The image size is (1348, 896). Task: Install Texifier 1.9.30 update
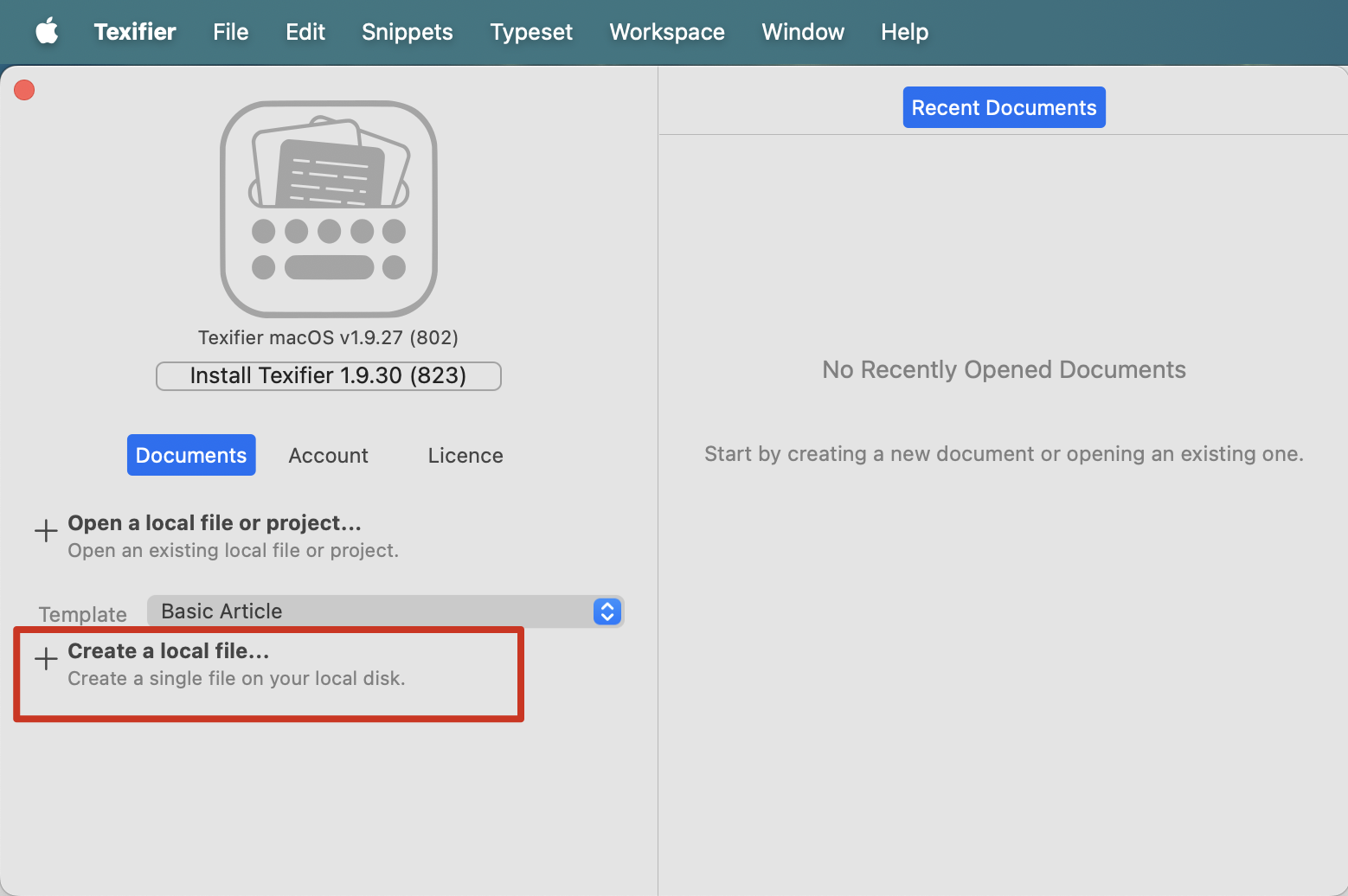point(329,376)
